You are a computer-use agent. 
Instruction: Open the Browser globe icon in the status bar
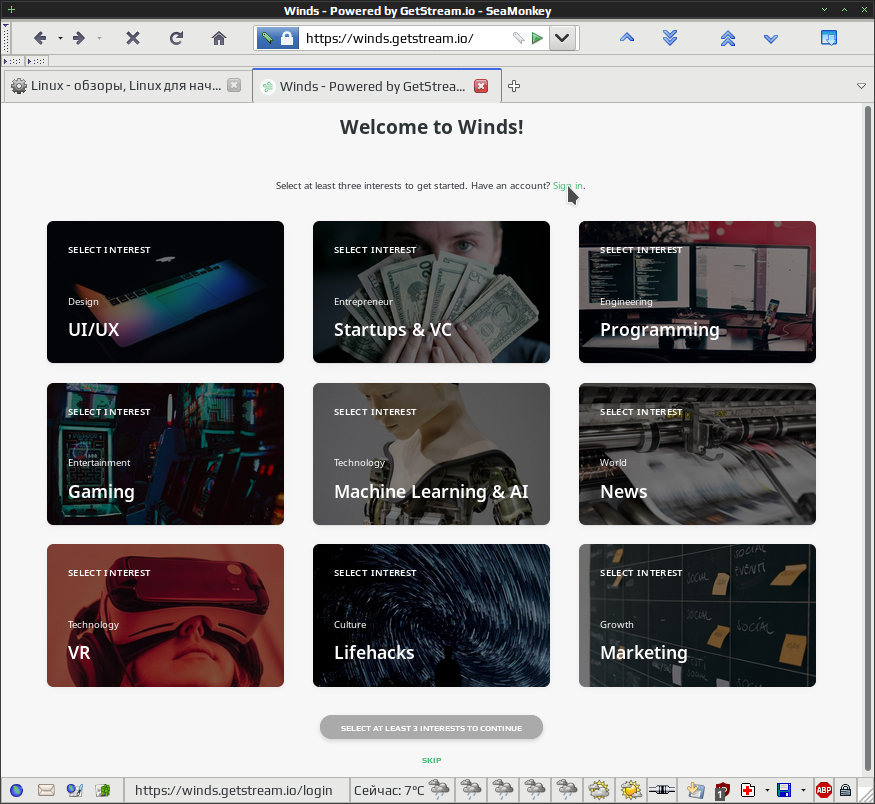[17, 790]
